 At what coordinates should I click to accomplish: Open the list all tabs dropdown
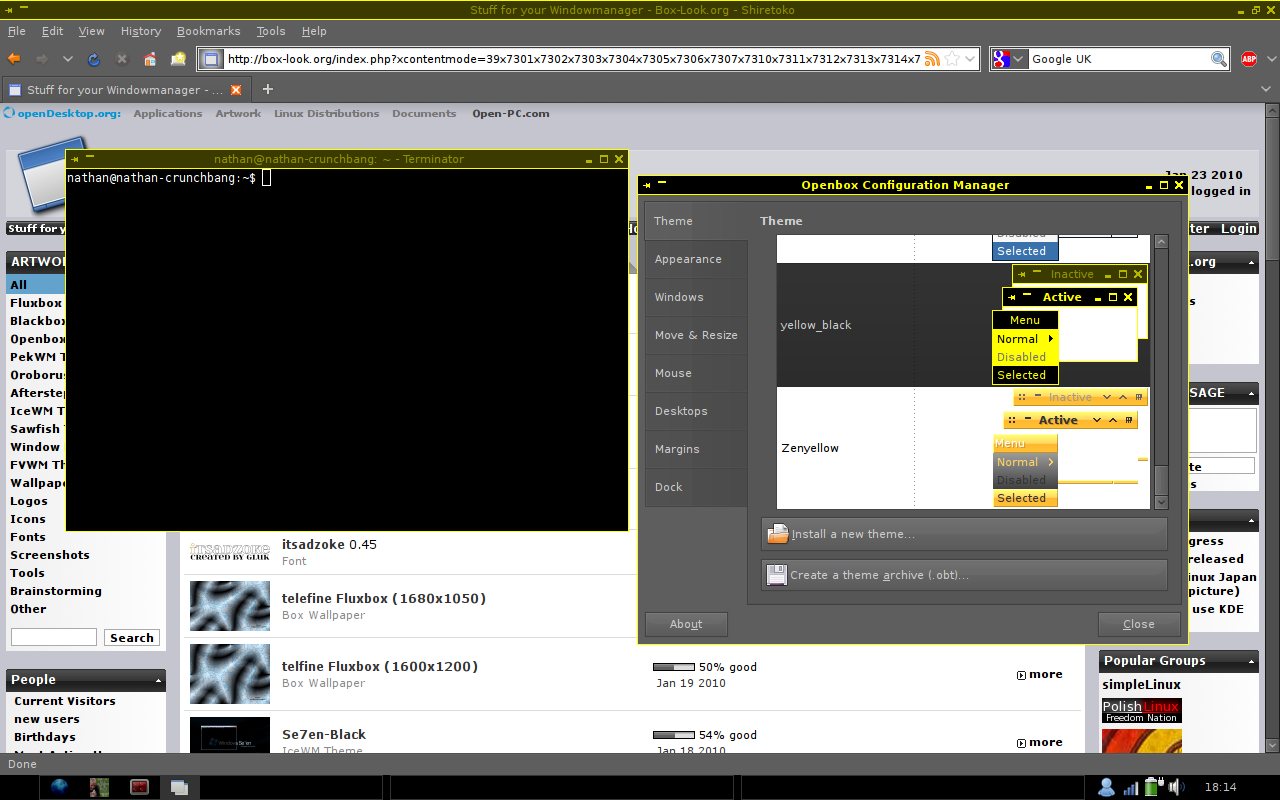click(1268, 90)
